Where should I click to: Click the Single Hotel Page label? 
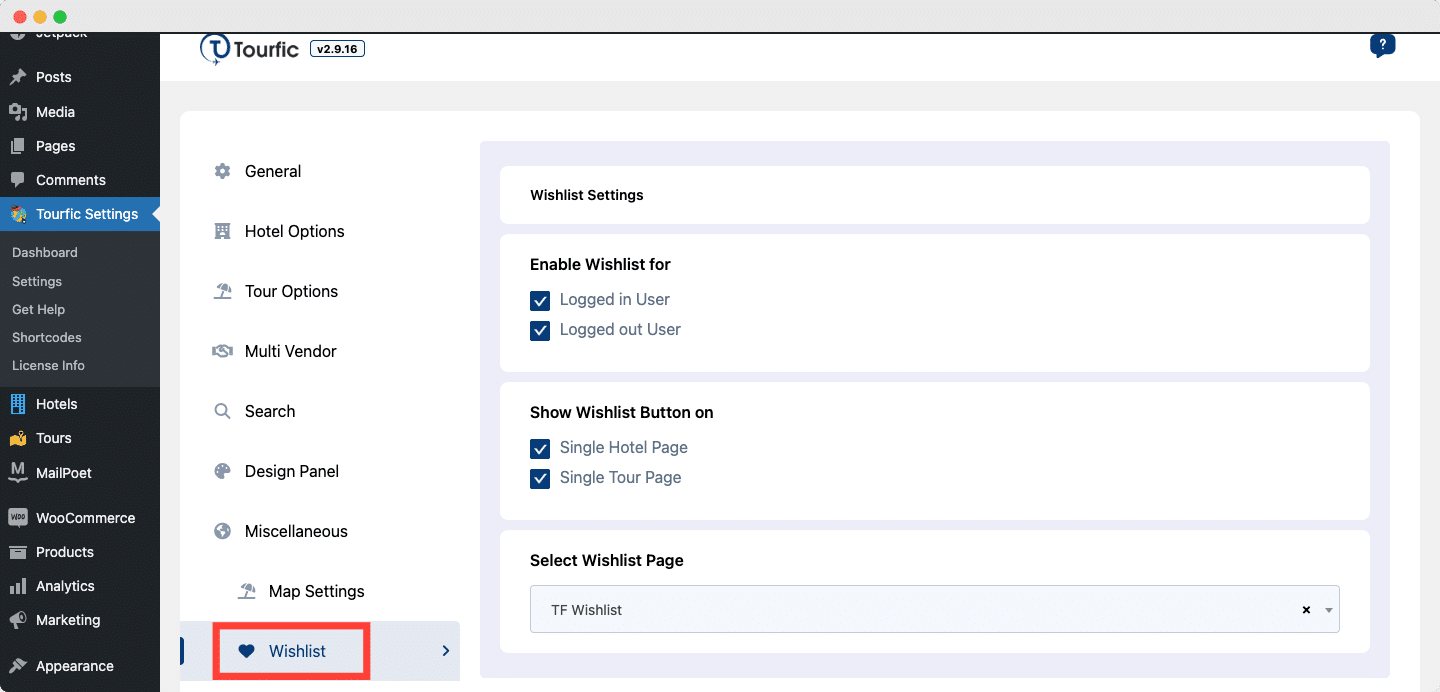point(624,447)
